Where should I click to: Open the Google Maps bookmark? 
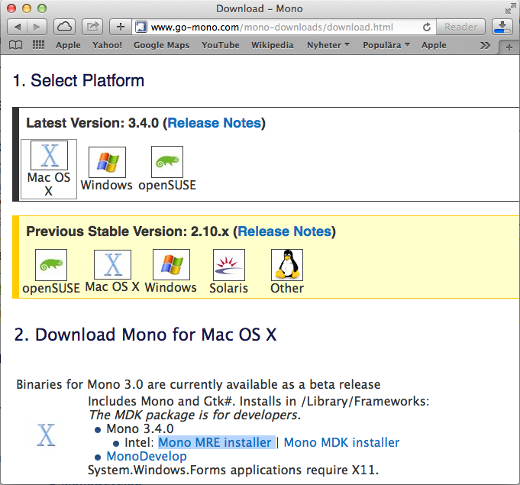click(x=161, y=45)
